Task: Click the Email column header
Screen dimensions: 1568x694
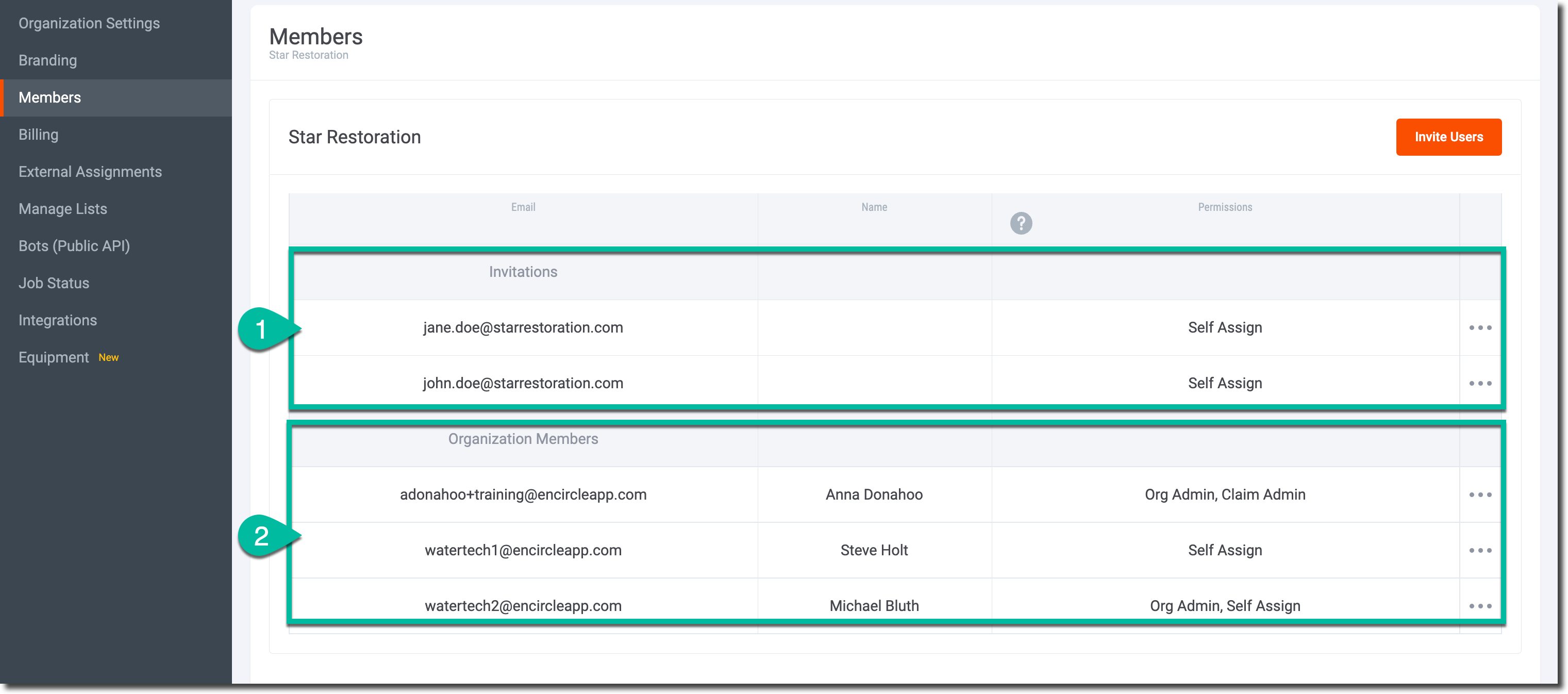Action: (523, 207)
